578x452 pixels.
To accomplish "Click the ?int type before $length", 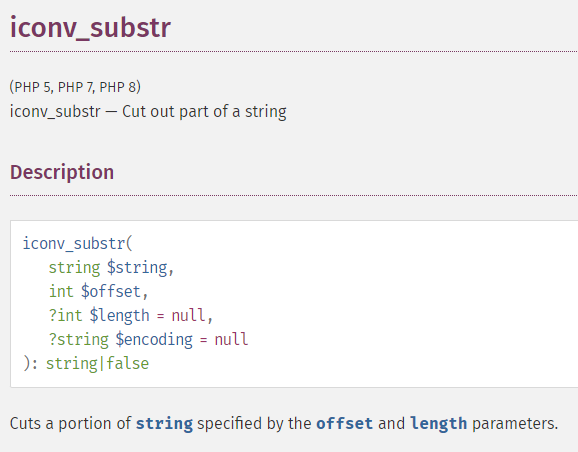I will click(65, 316).
